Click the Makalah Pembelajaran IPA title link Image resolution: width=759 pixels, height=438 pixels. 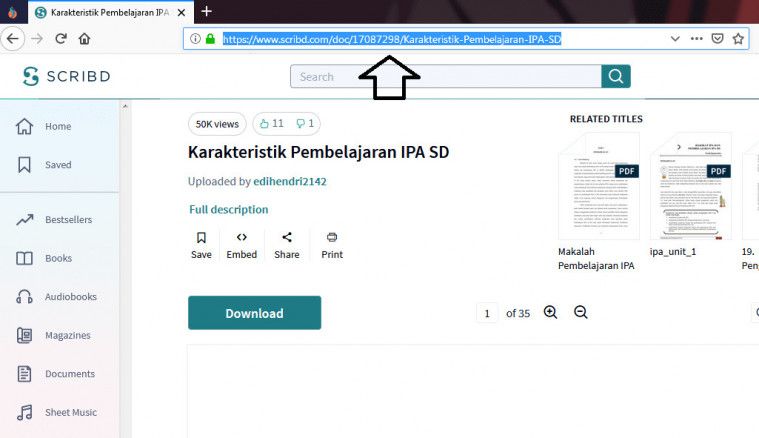(x=596, y=258)
